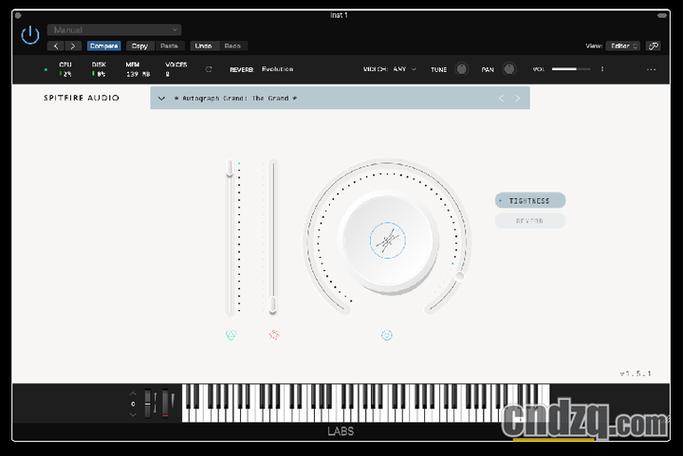
Task: Click the red dynamics icon below slider
Action: point(274,334)
